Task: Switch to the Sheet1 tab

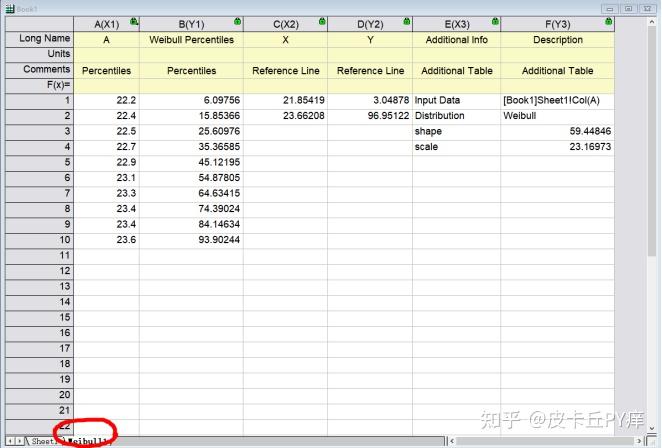Action: pos(43,441)
